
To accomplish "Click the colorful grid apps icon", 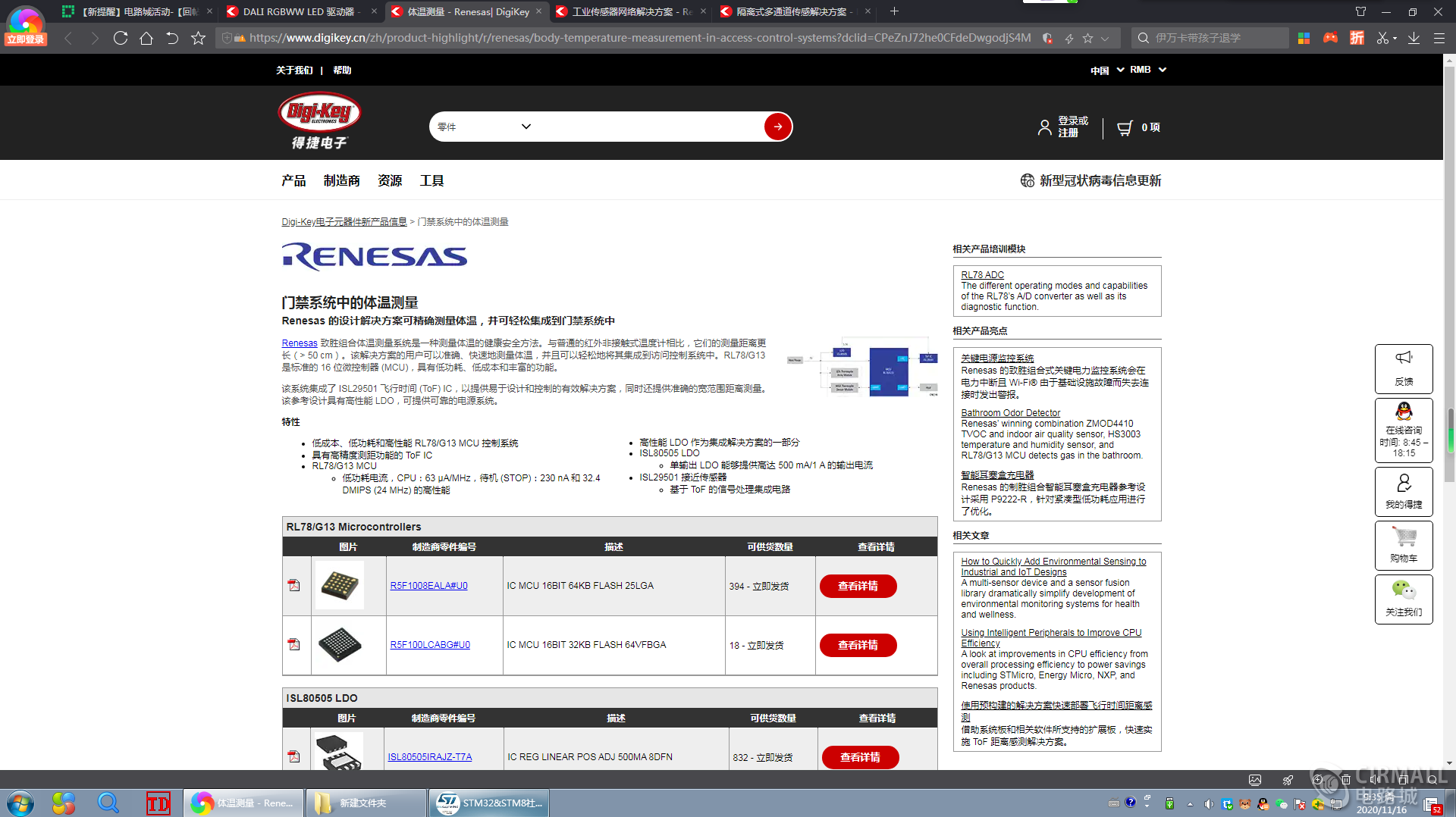I will (x=1304, y=38).
